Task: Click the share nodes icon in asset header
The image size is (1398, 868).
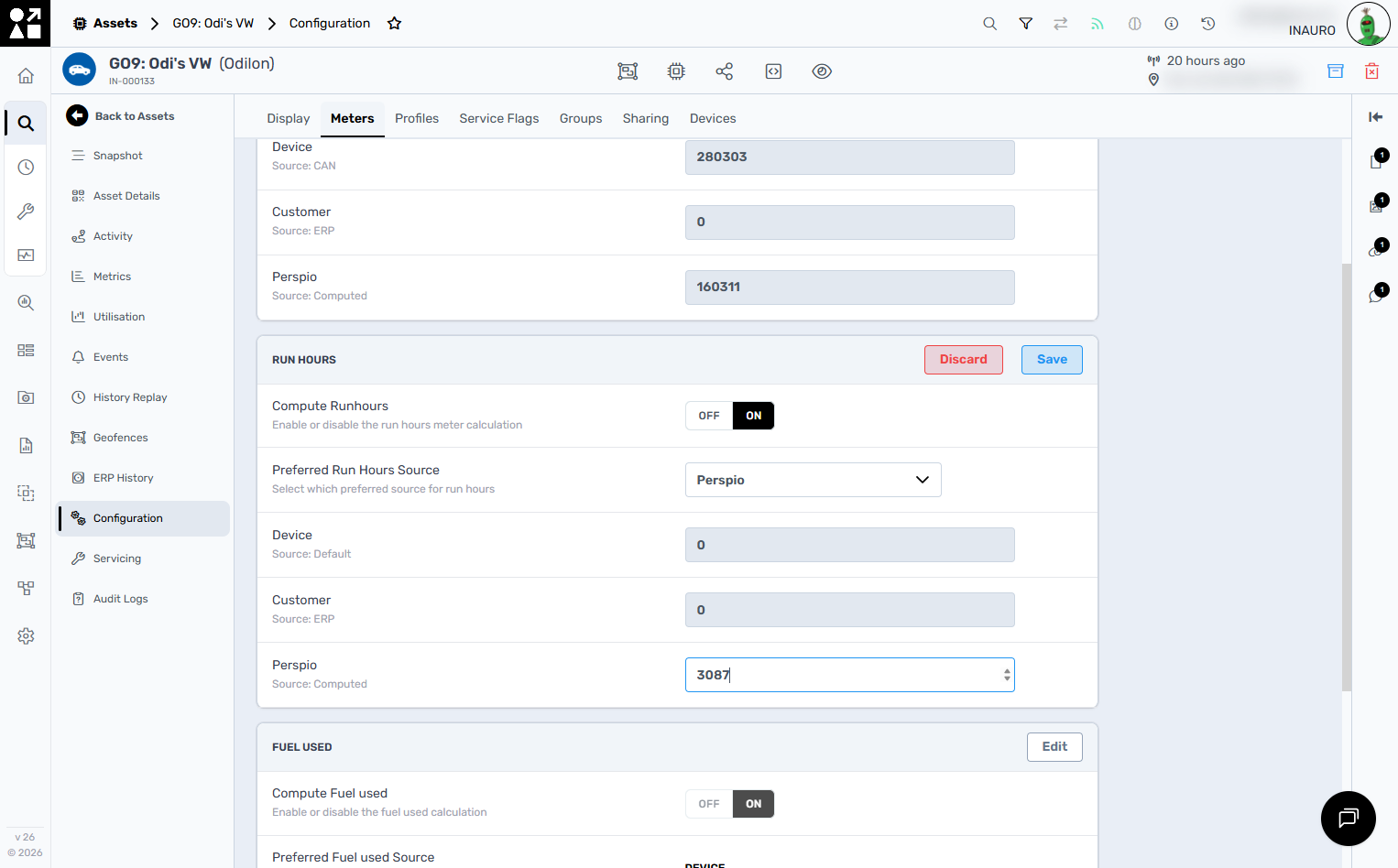Action: [x=725, y=71]
